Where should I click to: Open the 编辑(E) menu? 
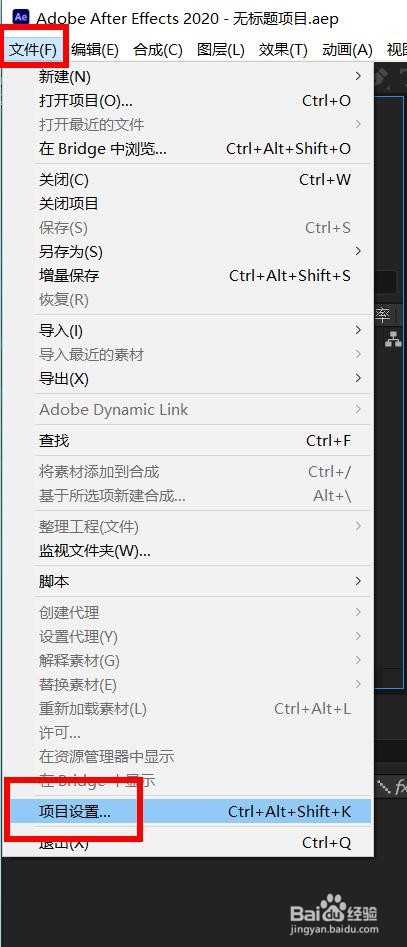coord(95,50)
